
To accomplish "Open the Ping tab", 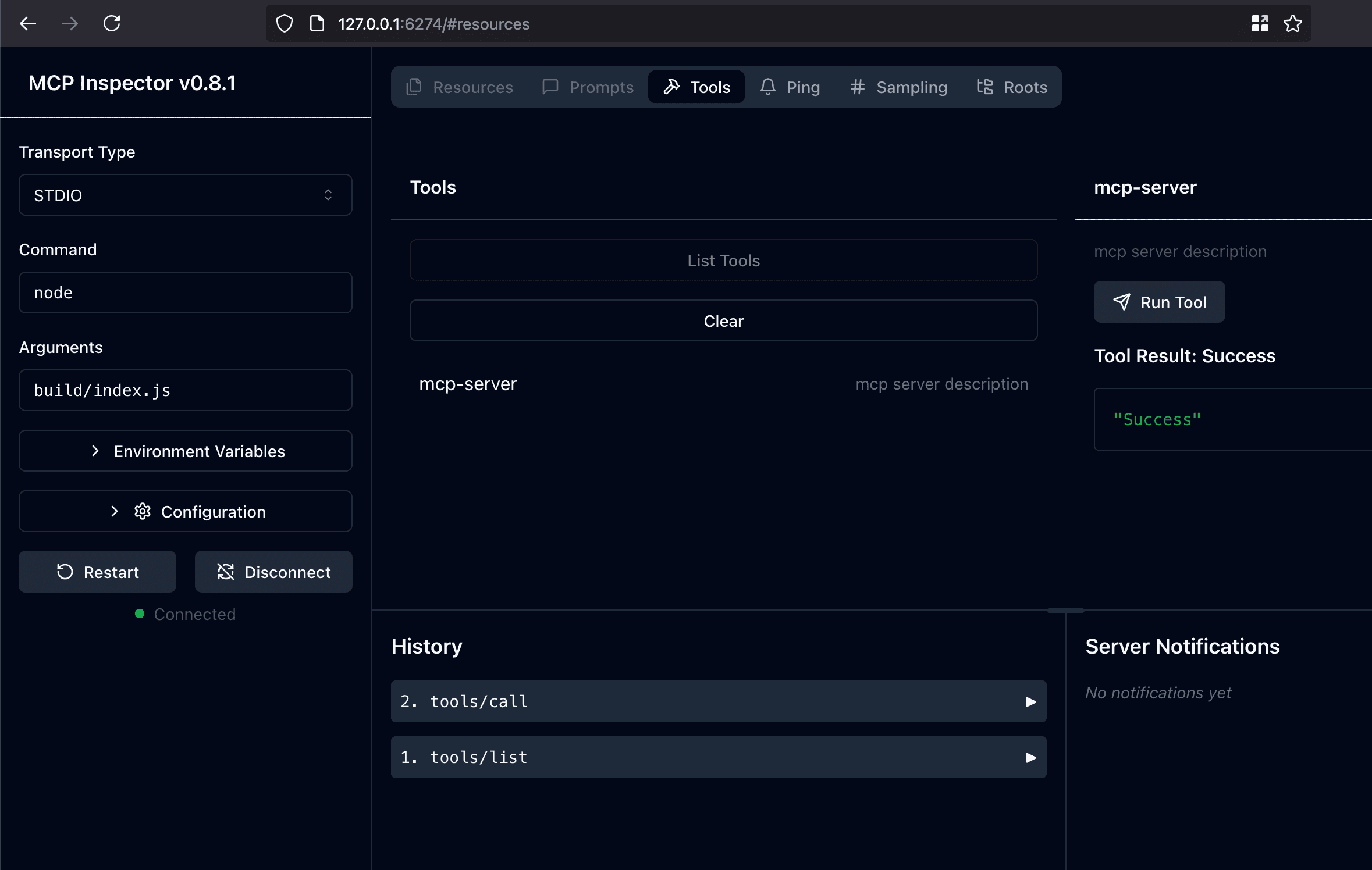I will 790,87.
